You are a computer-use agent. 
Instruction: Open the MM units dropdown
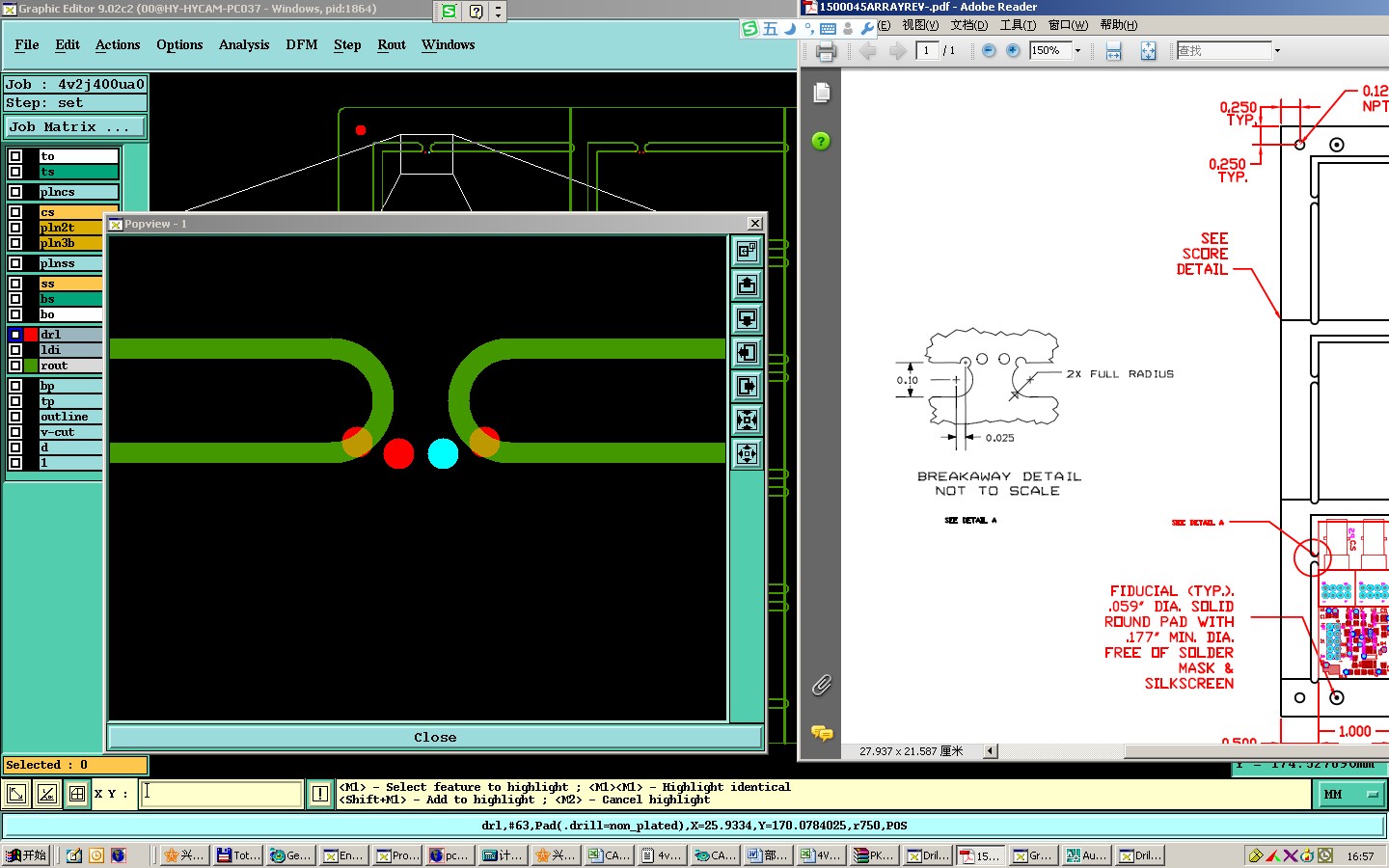click(1350, 794)
